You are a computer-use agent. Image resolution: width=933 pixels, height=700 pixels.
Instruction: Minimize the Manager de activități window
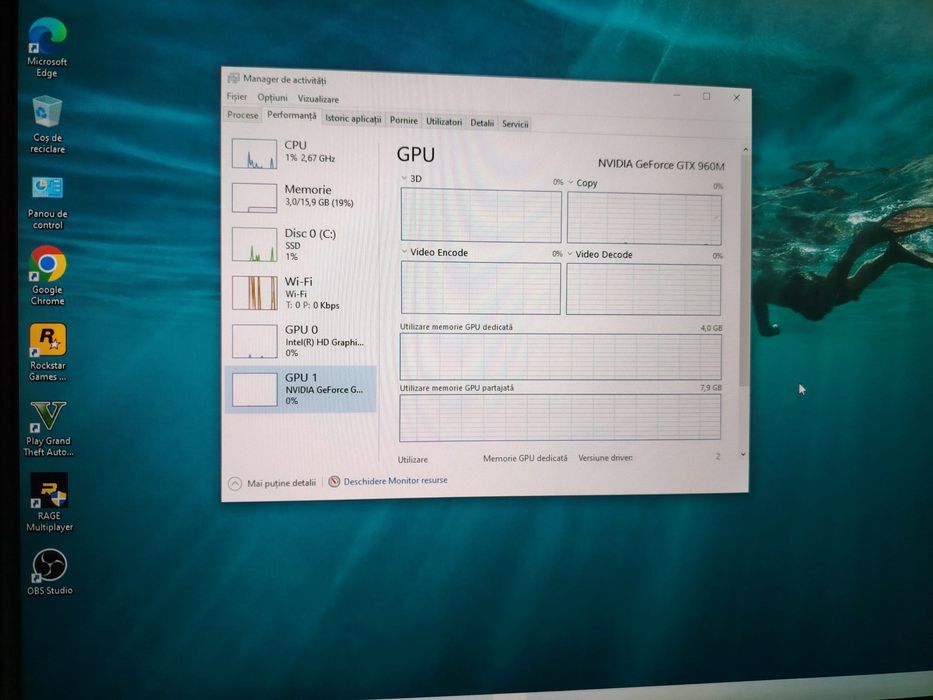[677, 95]
